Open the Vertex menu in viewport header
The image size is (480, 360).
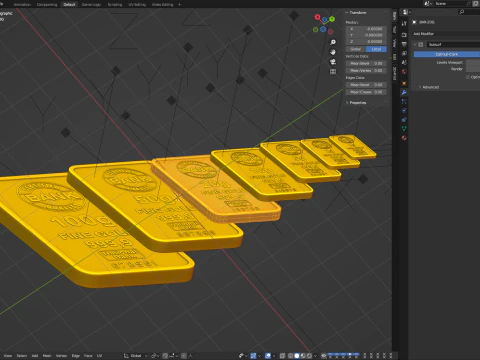(x=61, y=356)
